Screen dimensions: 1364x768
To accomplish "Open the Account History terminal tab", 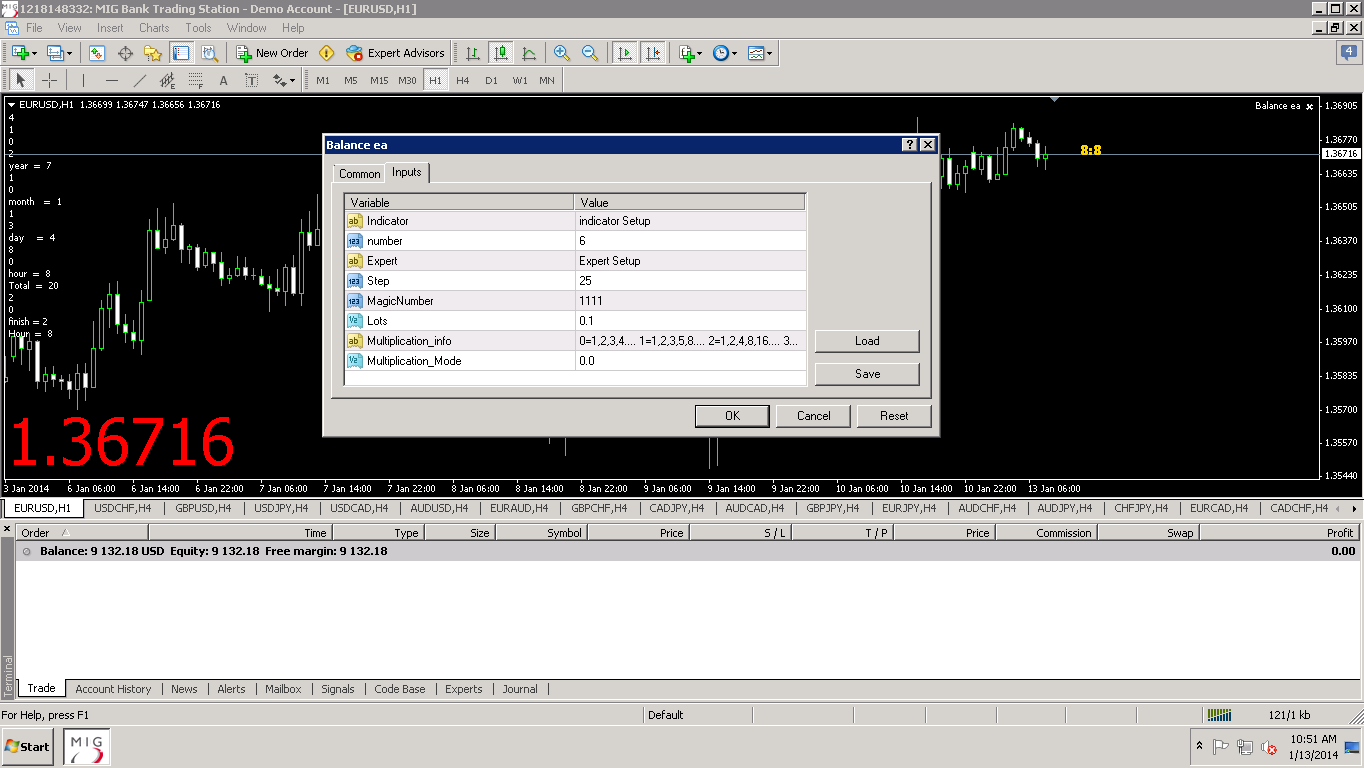I will (x=113, y=689).
